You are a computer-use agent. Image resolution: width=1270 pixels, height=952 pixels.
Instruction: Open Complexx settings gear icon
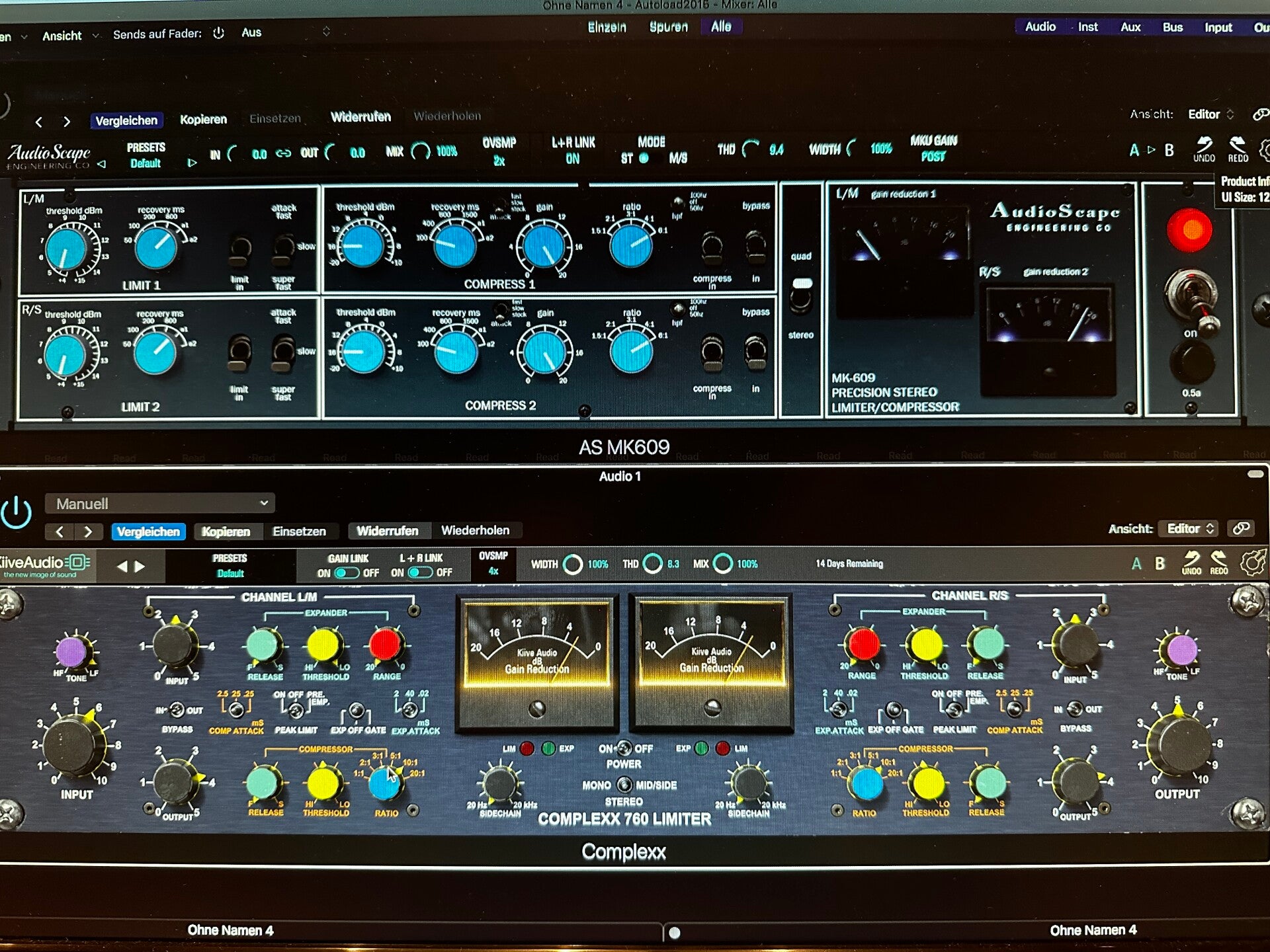1252,563
